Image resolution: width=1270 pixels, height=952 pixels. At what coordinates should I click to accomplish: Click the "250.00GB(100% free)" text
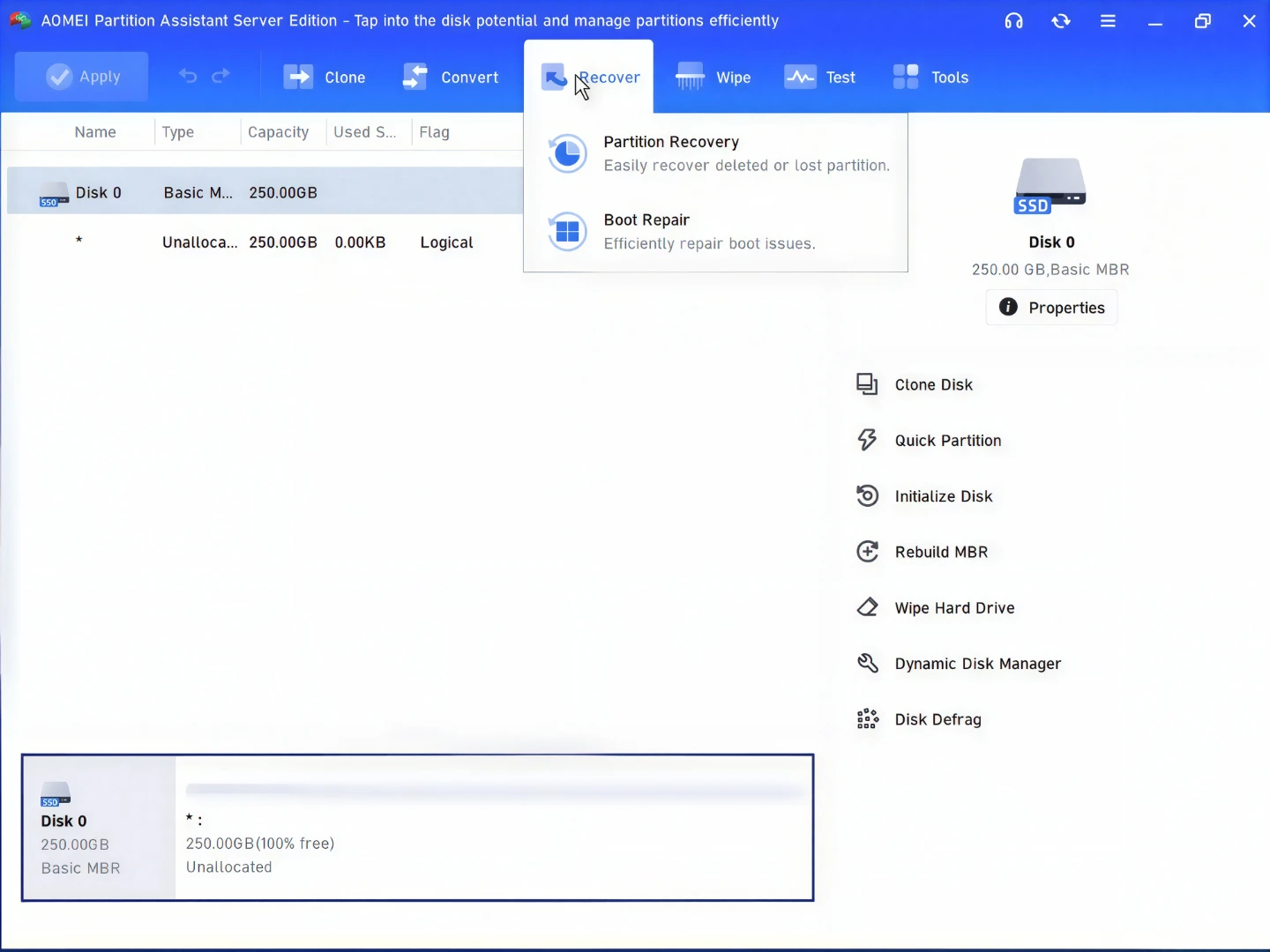(260, 844)
